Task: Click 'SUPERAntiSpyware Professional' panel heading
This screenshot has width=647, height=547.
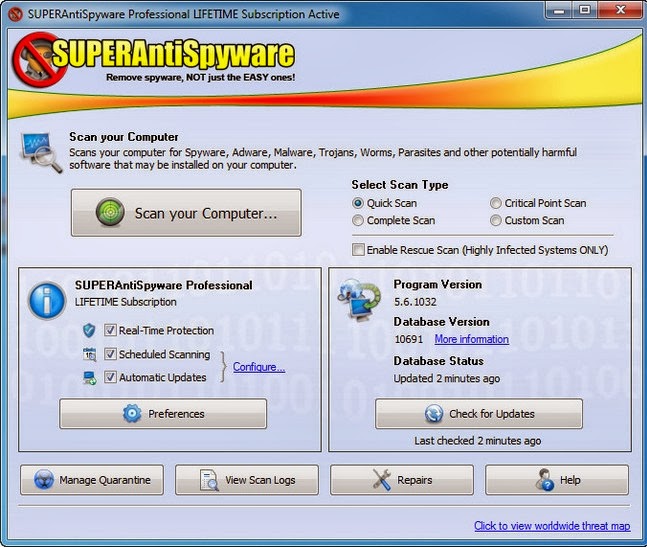Action: click(x=163, y=285)
